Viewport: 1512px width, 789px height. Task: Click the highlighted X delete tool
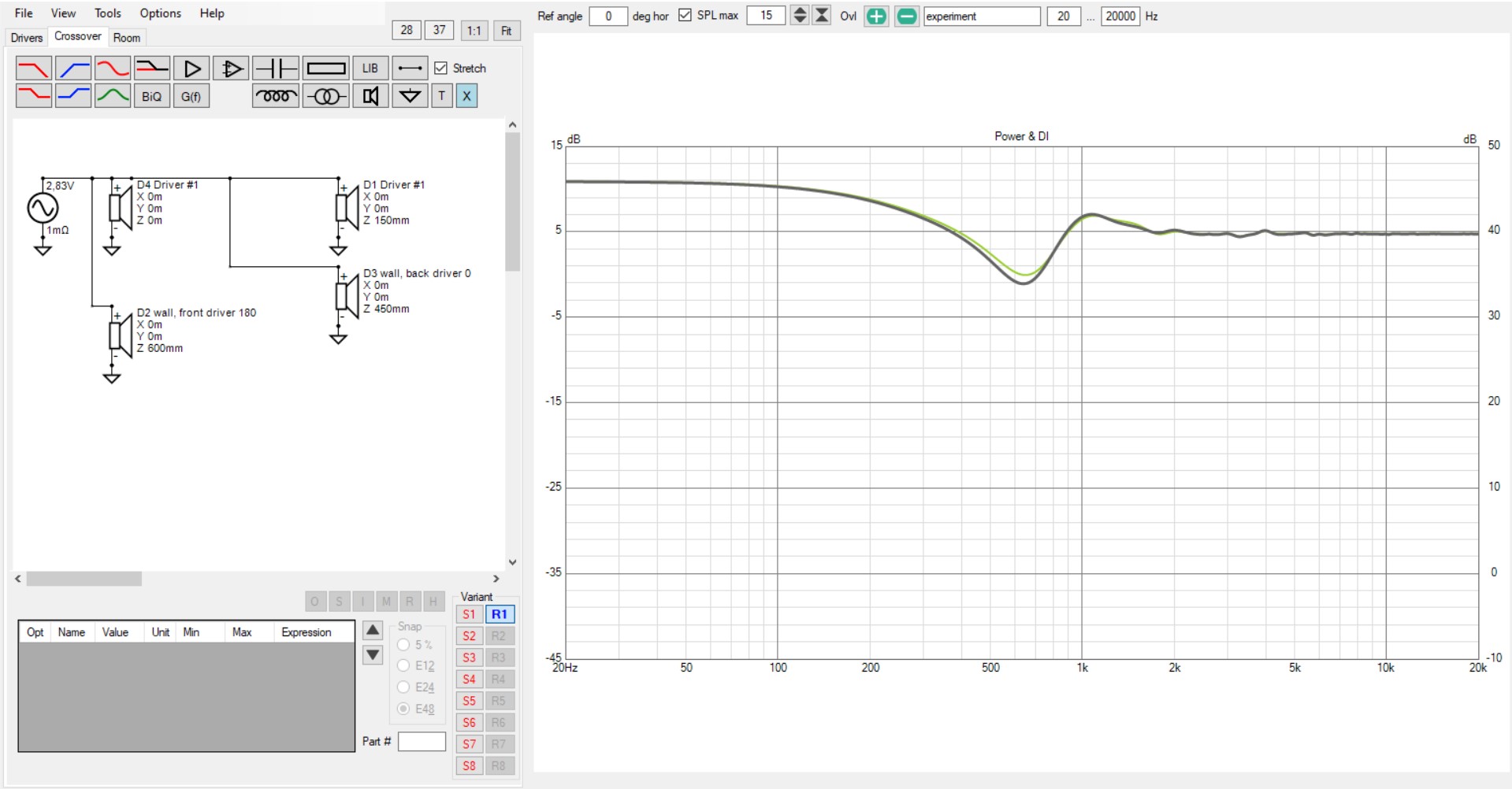466,96
